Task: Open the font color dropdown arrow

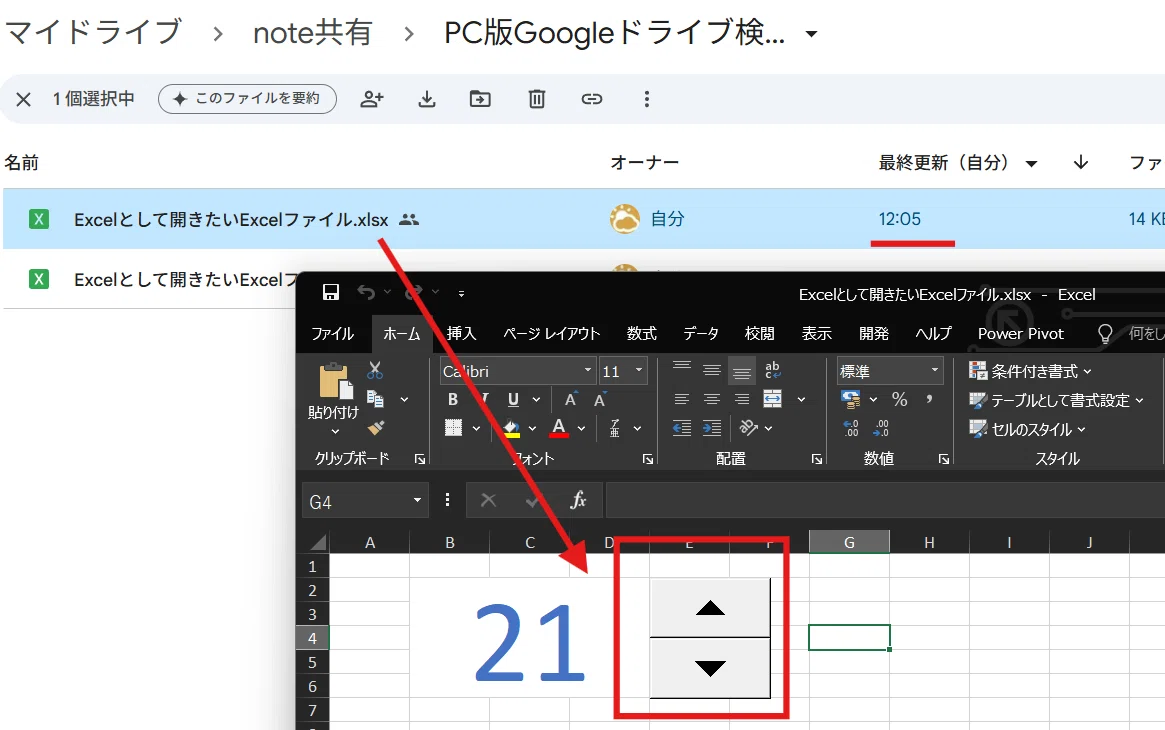Action: pos(581,428)
